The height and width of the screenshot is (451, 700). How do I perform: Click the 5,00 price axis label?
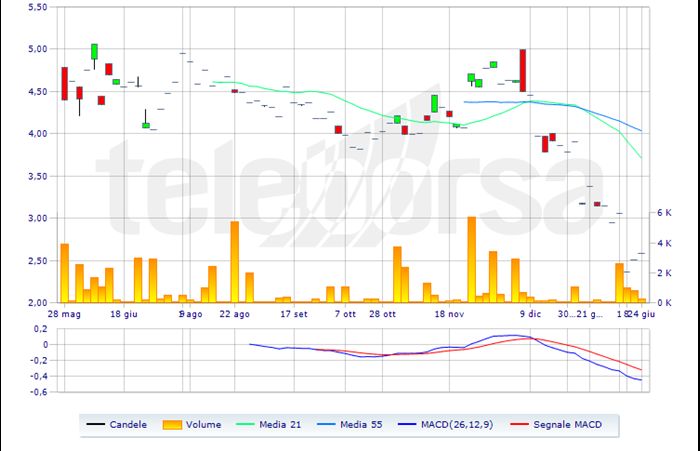point(38,49)
